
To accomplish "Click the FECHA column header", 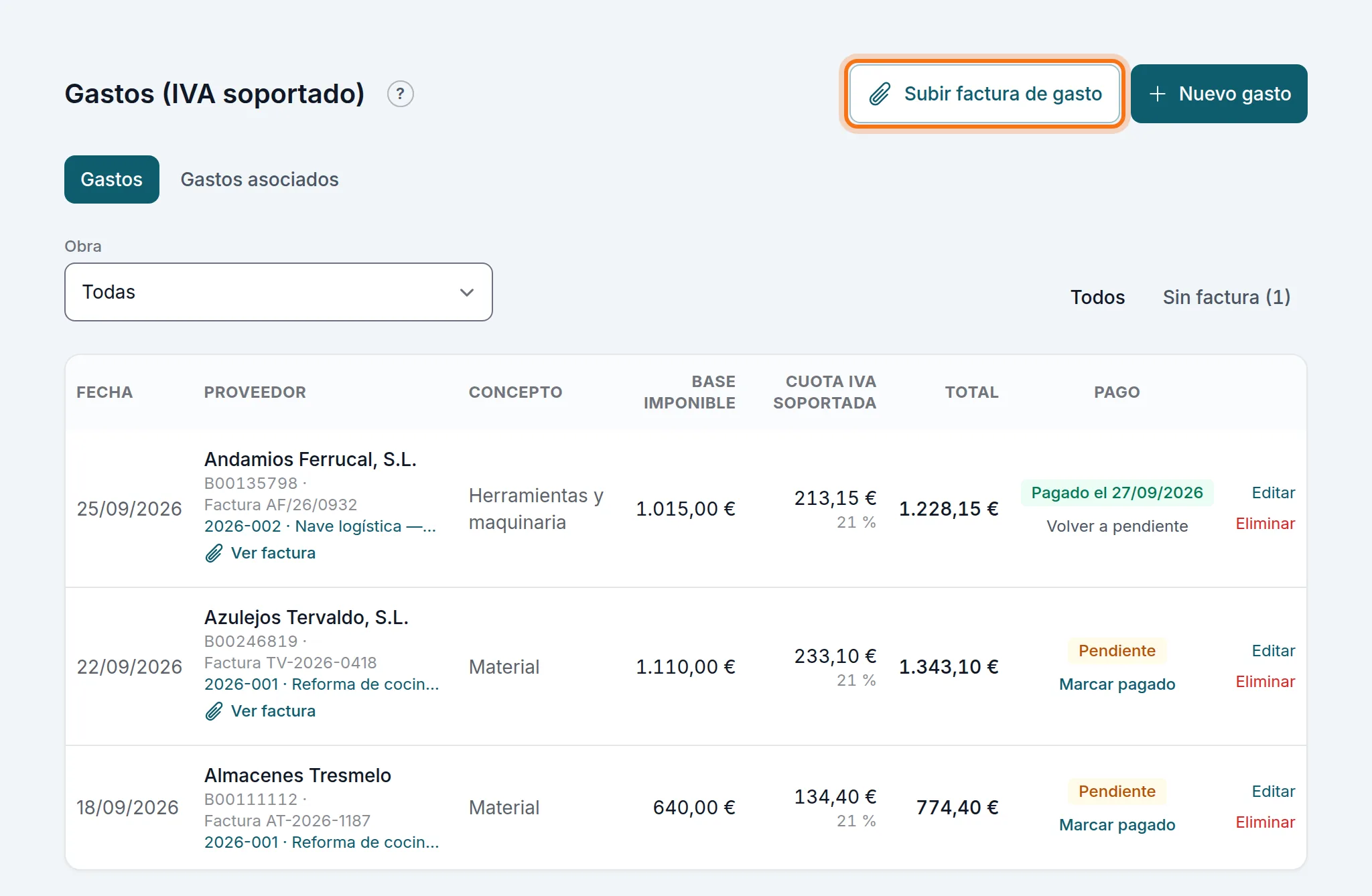I will pos(105,392).
